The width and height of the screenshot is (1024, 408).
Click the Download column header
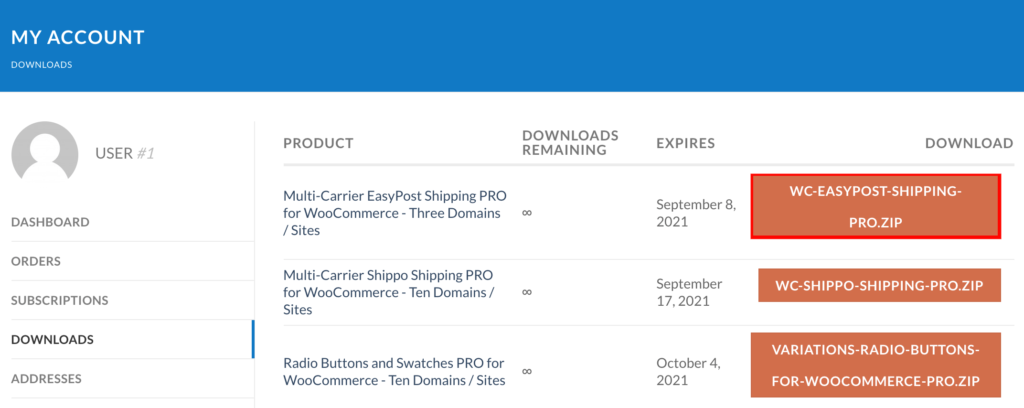point(969,143)
